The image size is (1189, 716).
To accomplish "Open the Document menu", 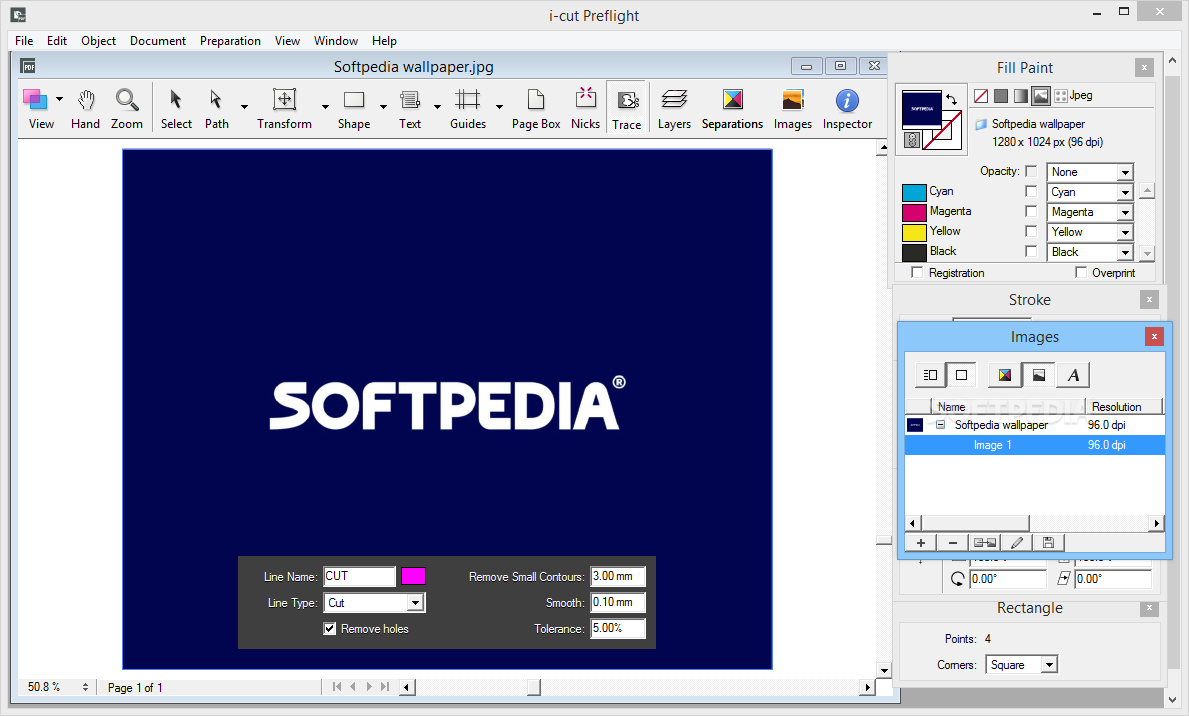I will (x=158, y=41).
